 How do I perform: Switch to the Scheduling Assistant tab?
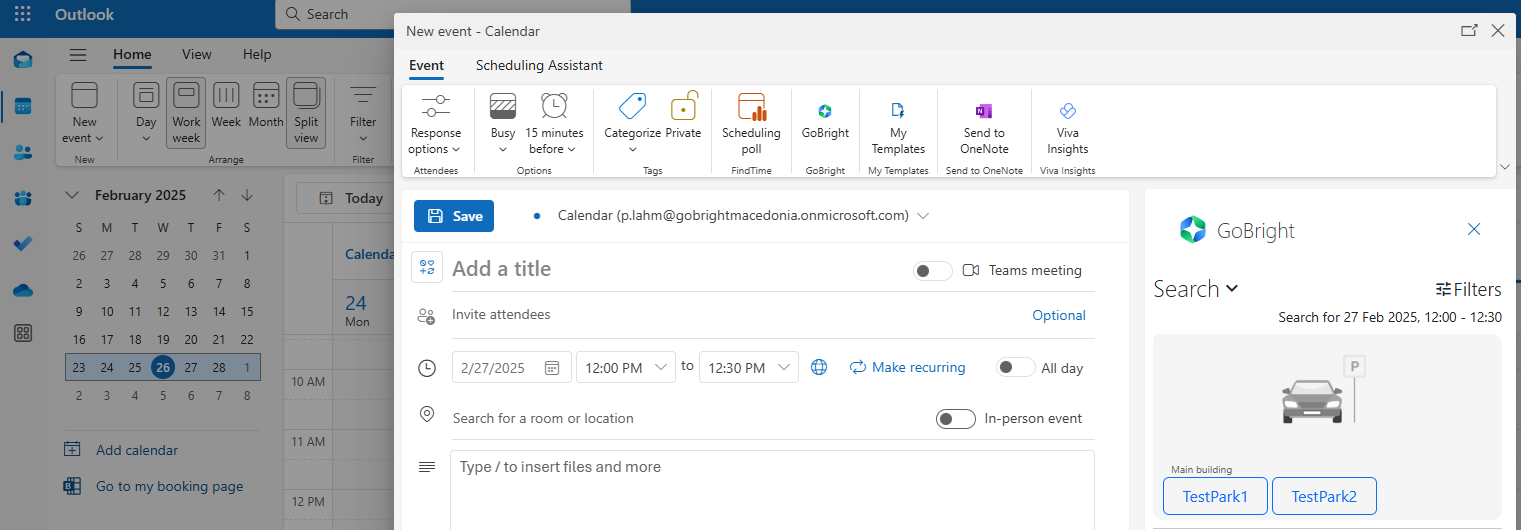click(539, 65)
